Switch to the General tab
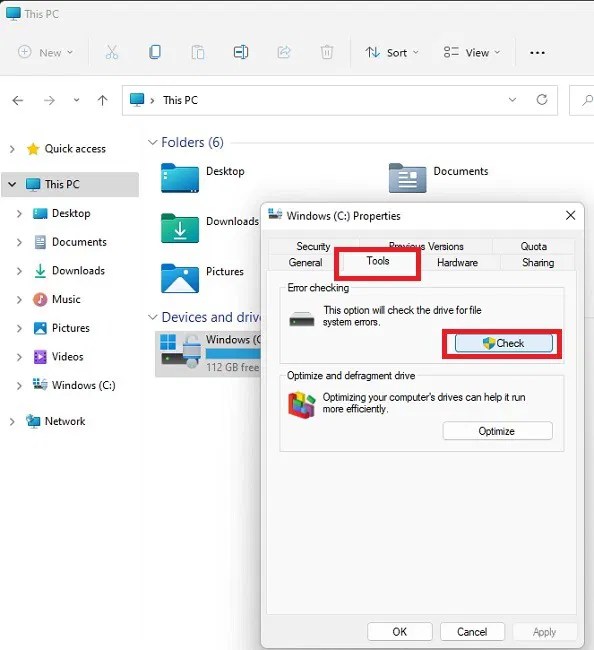The height and width of the screenshot is (650, 594). click(305, 262)
